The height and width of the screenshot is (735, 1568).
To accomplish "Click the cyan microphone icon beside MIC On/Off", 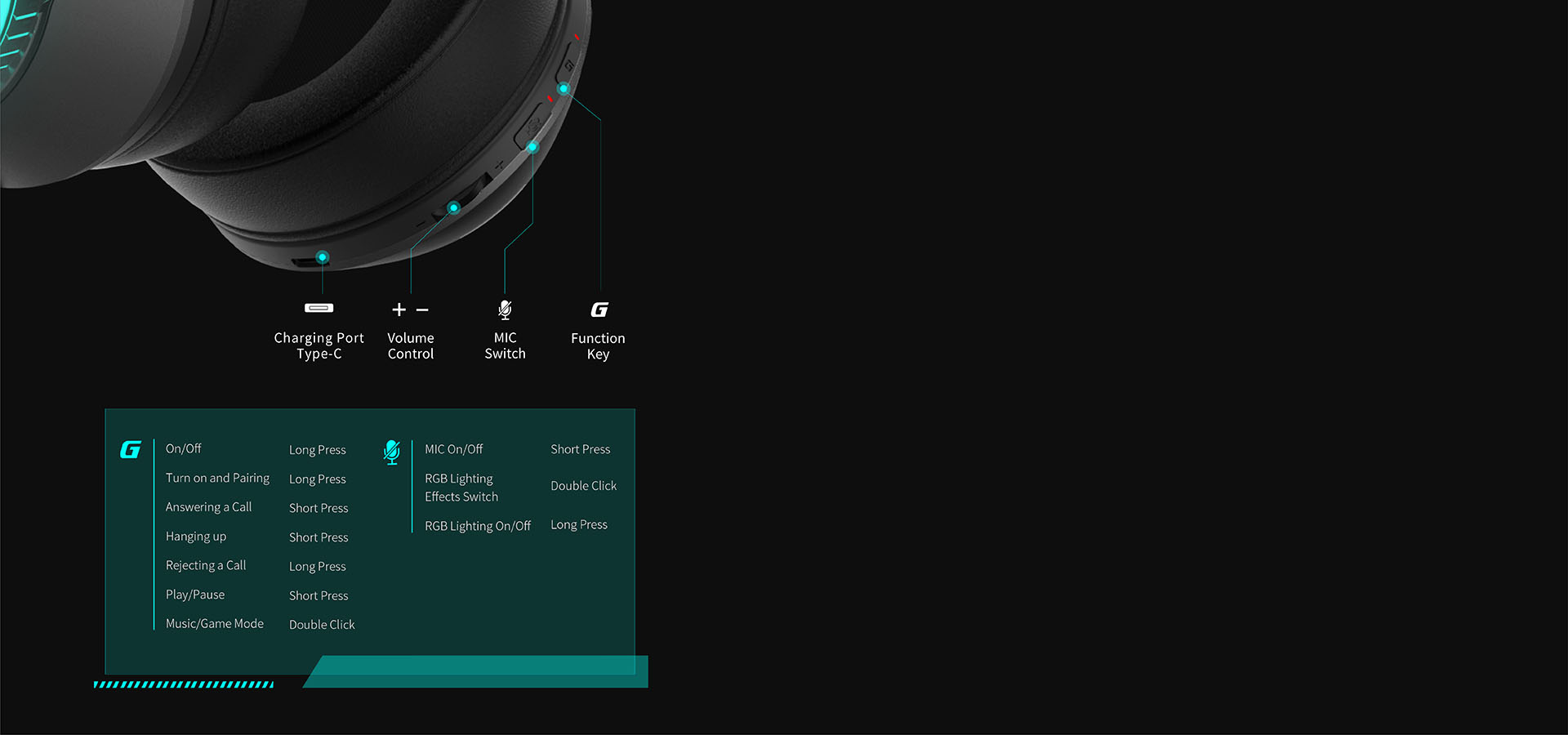I will 392,452.
